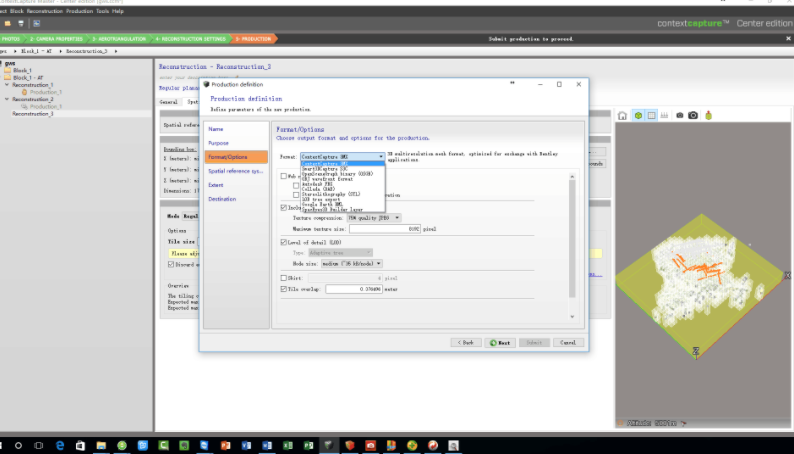794x454 pixels.
Task: Open Production_1 under Reconstruction_2
Action: coord(46,106)
